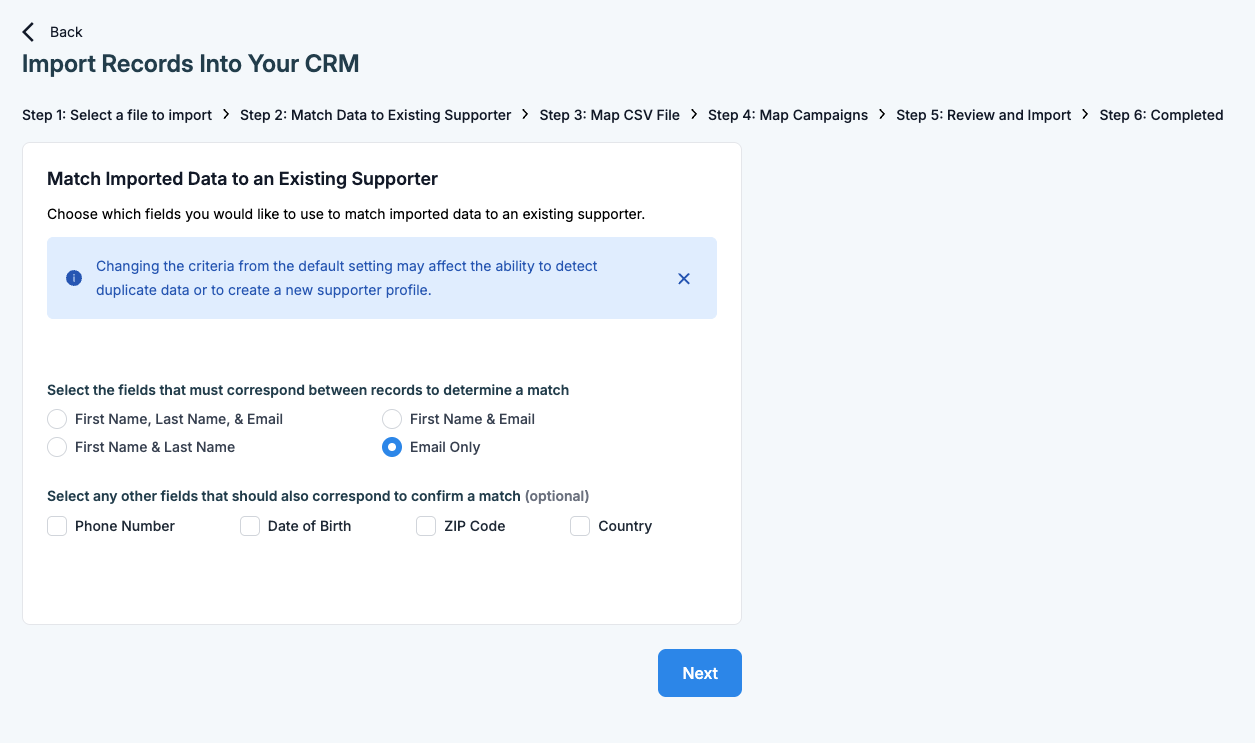Go to Step 1: Select a file
The width and height of the screenshot is (1255, 743).
click(117, 115)
